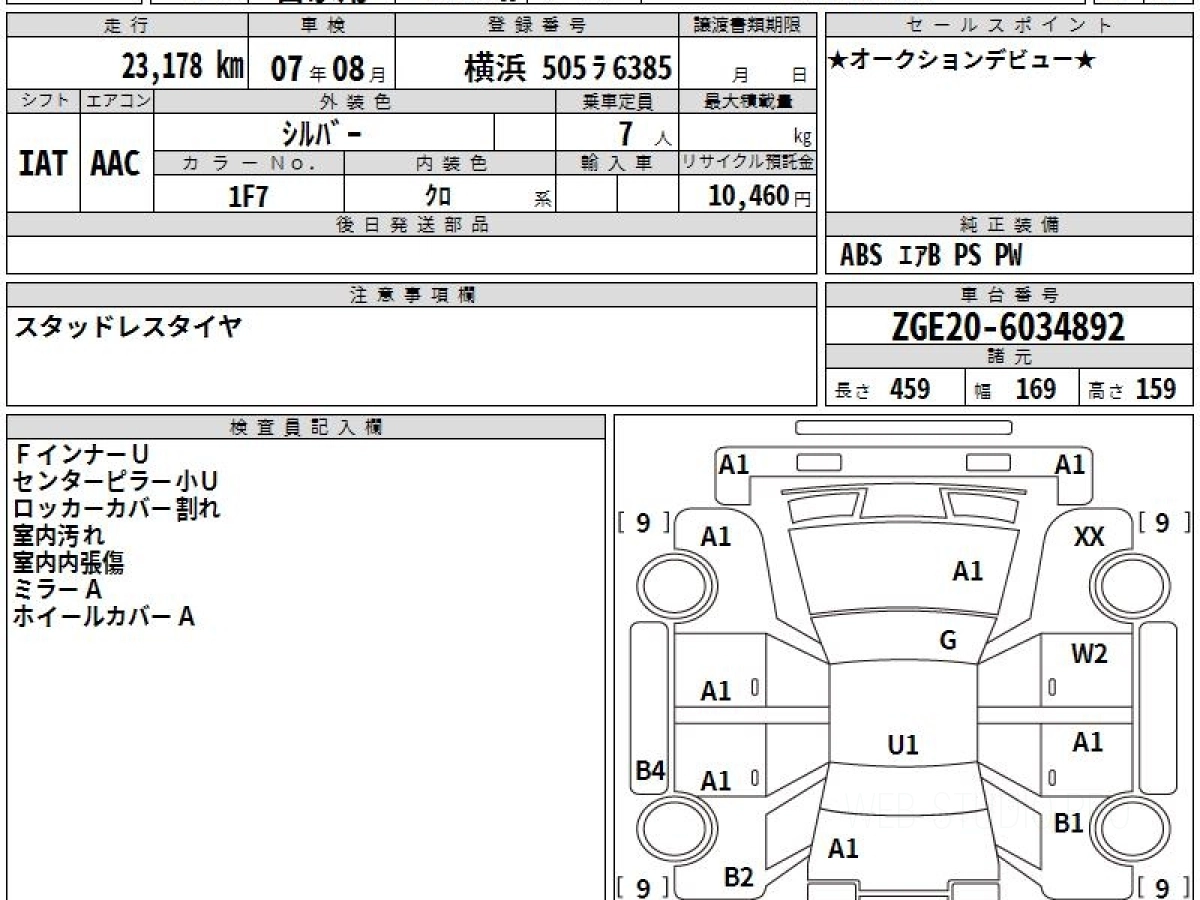This screenshot has height=900, width=1200.
Task: Select the シフト header cell
Action: [44, 101]
